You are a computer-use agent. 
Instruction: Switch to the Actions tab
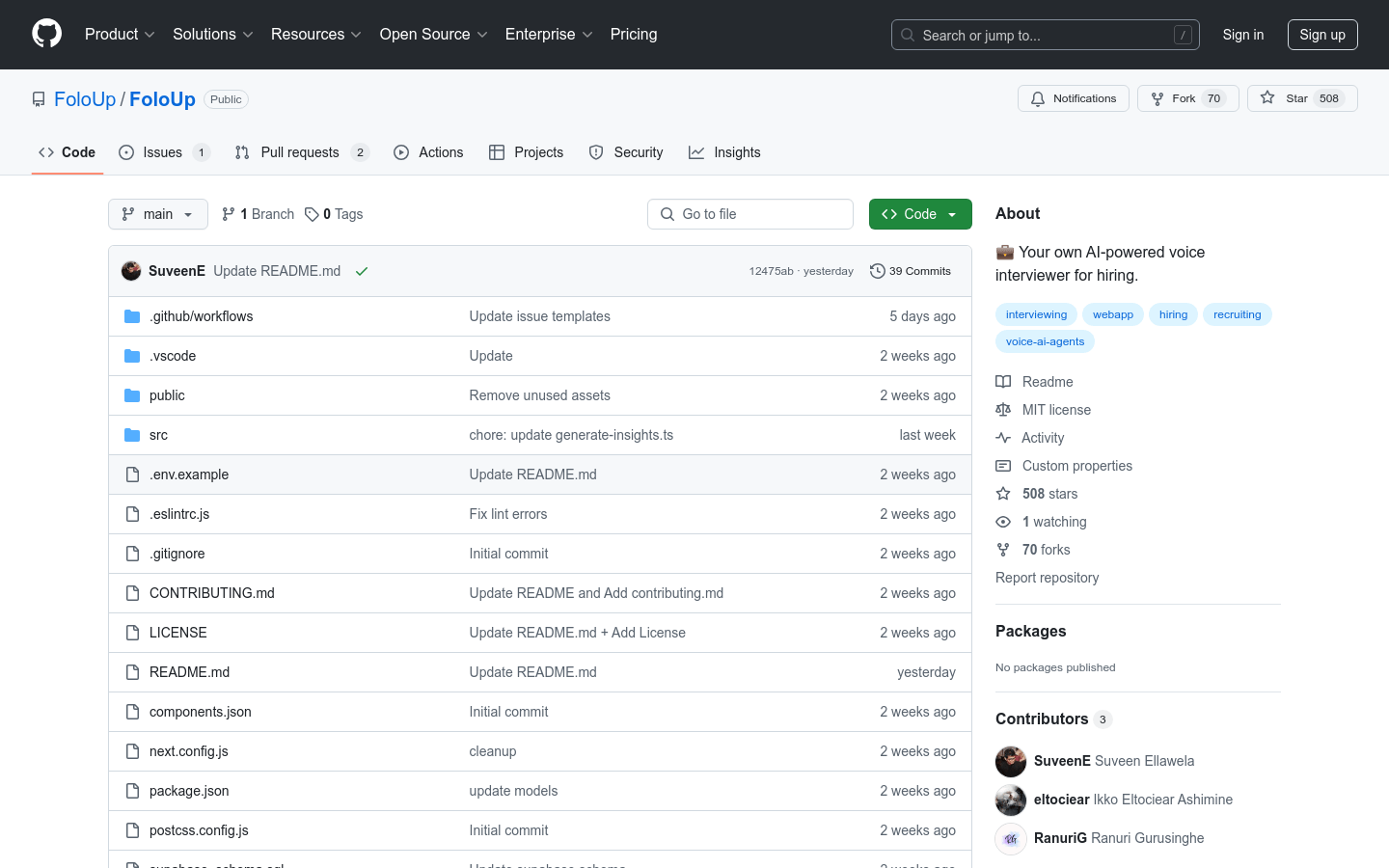pos(428,152)
